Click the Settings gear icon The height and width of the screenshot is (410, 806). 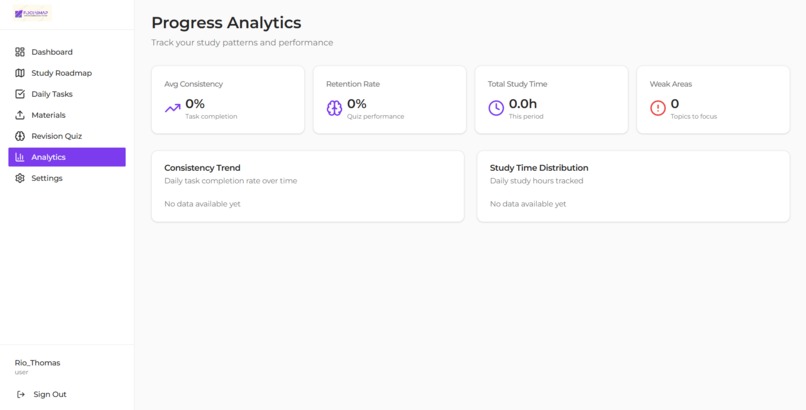point(20,178)
